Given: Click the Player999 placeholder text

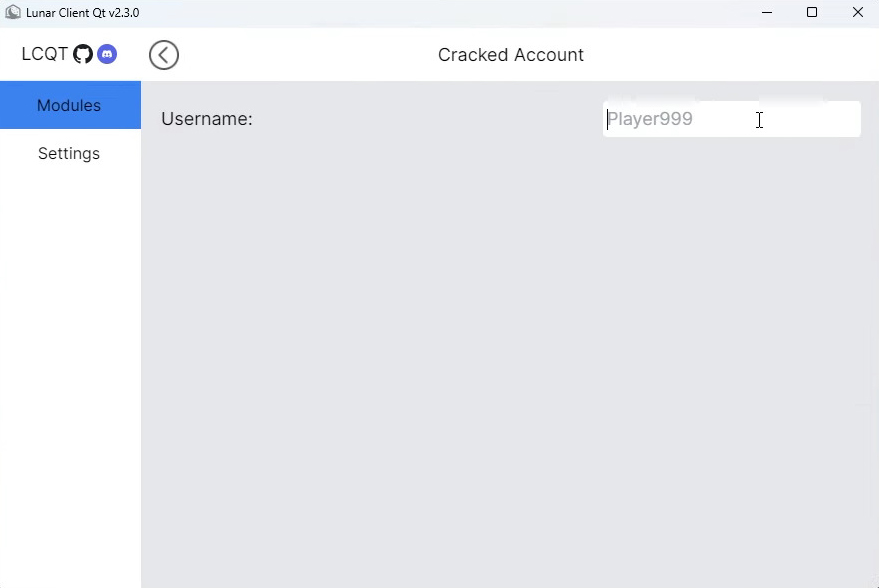Looking at the screenshot, I should pos(650,119).
